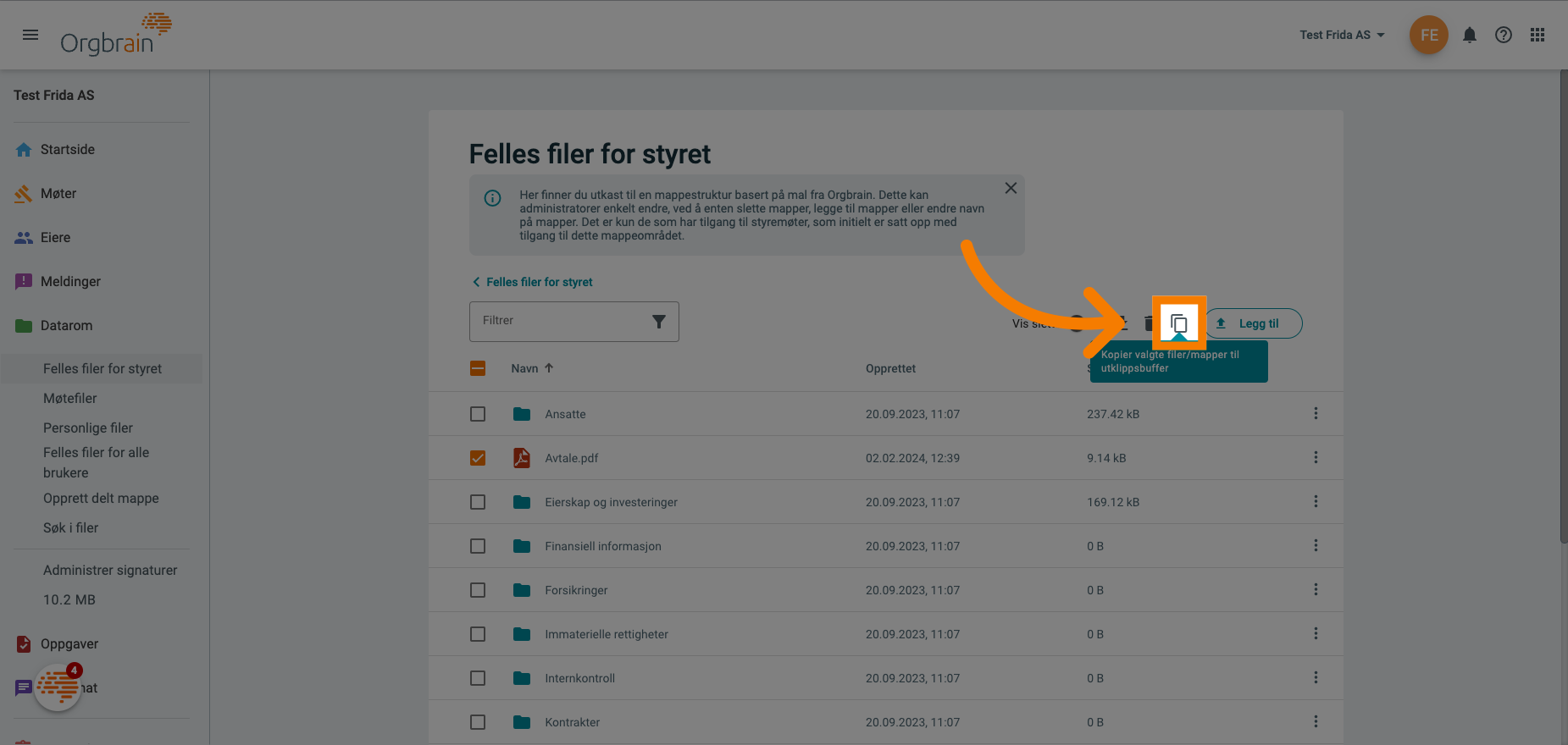Viewport: 1568px width, 745px height.
Task: Open notifications bell
Action: 1470,35
